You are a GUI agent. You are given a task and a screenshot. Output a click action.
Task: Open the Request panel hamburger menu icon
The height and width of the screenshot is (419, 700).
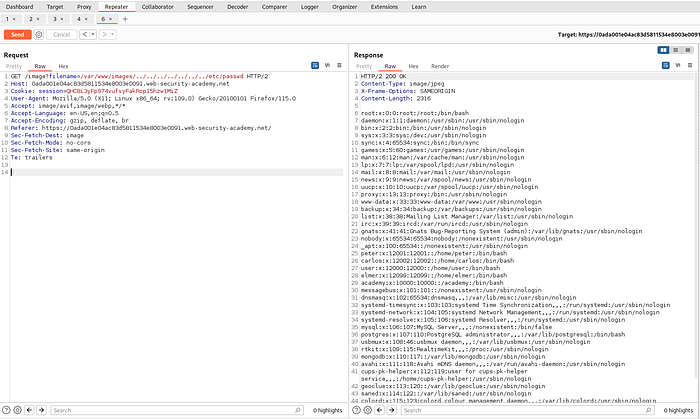[x=340, y=64]
